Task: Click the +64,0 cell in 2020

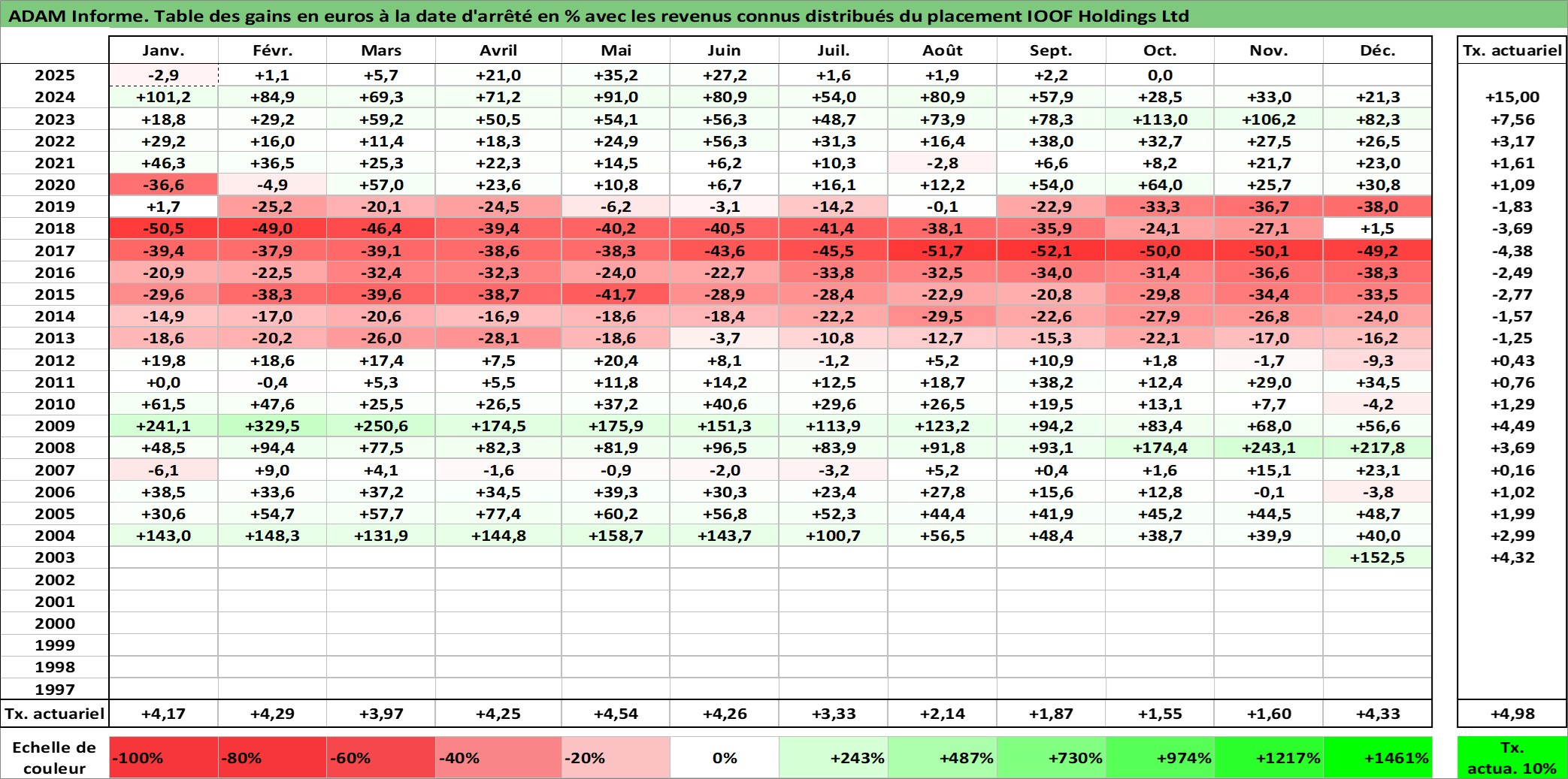Action: (x=1160, y=185)
